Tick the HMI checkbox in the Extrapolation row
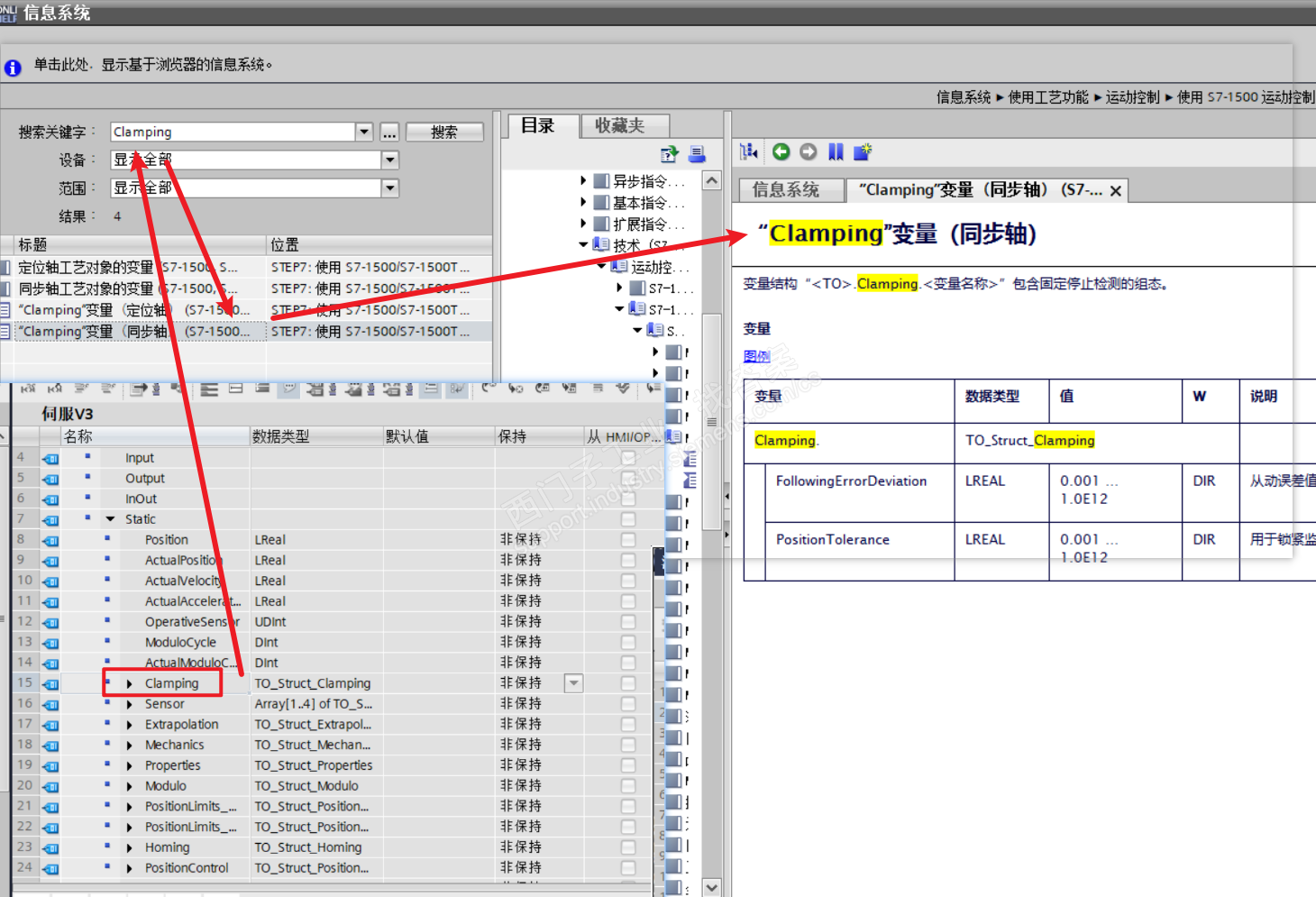 [x=628, y=724]
